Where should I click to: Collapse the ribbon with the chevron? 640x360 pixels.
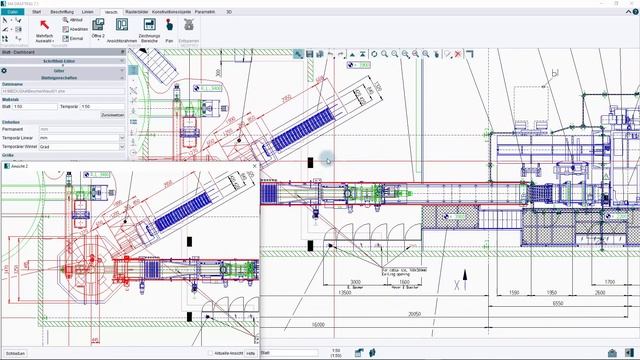point(628,12)
